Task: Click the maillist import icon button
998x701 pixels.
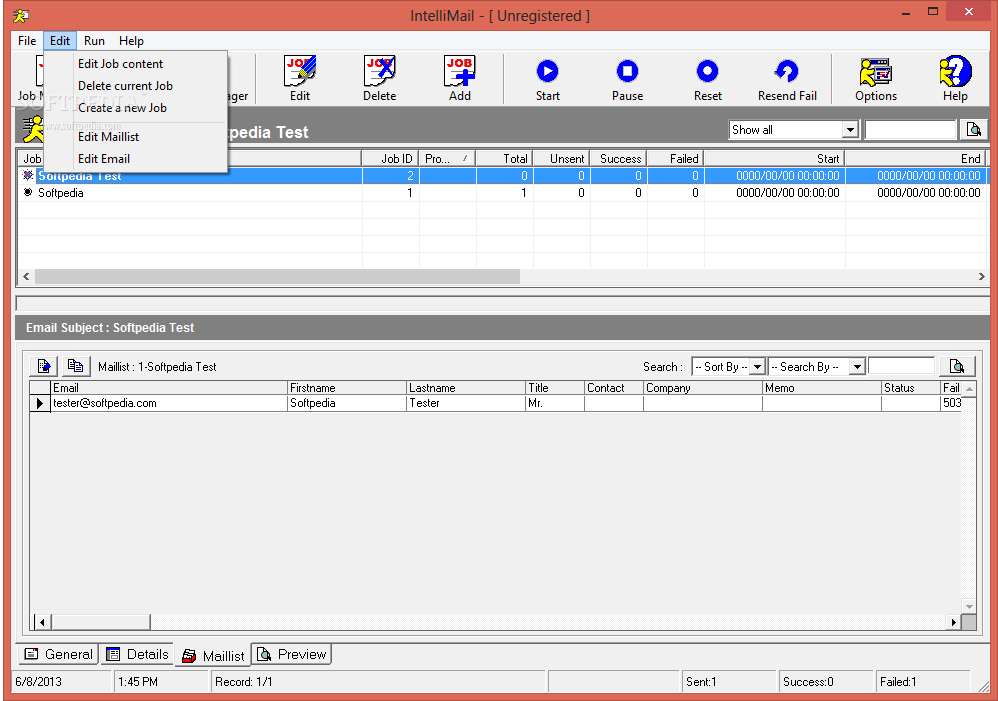Action: (44, 366)
